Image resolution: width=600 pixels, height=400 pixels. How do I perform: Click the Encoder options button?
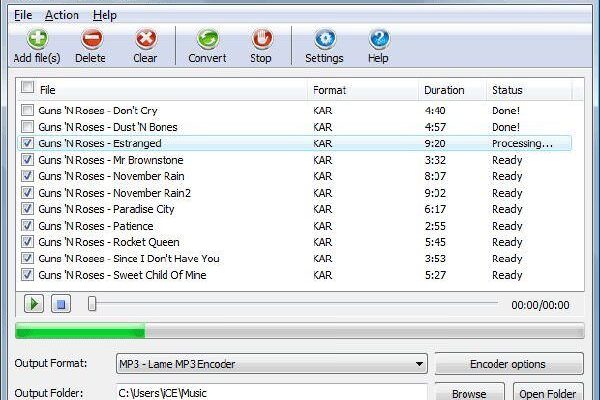point(509,364)
